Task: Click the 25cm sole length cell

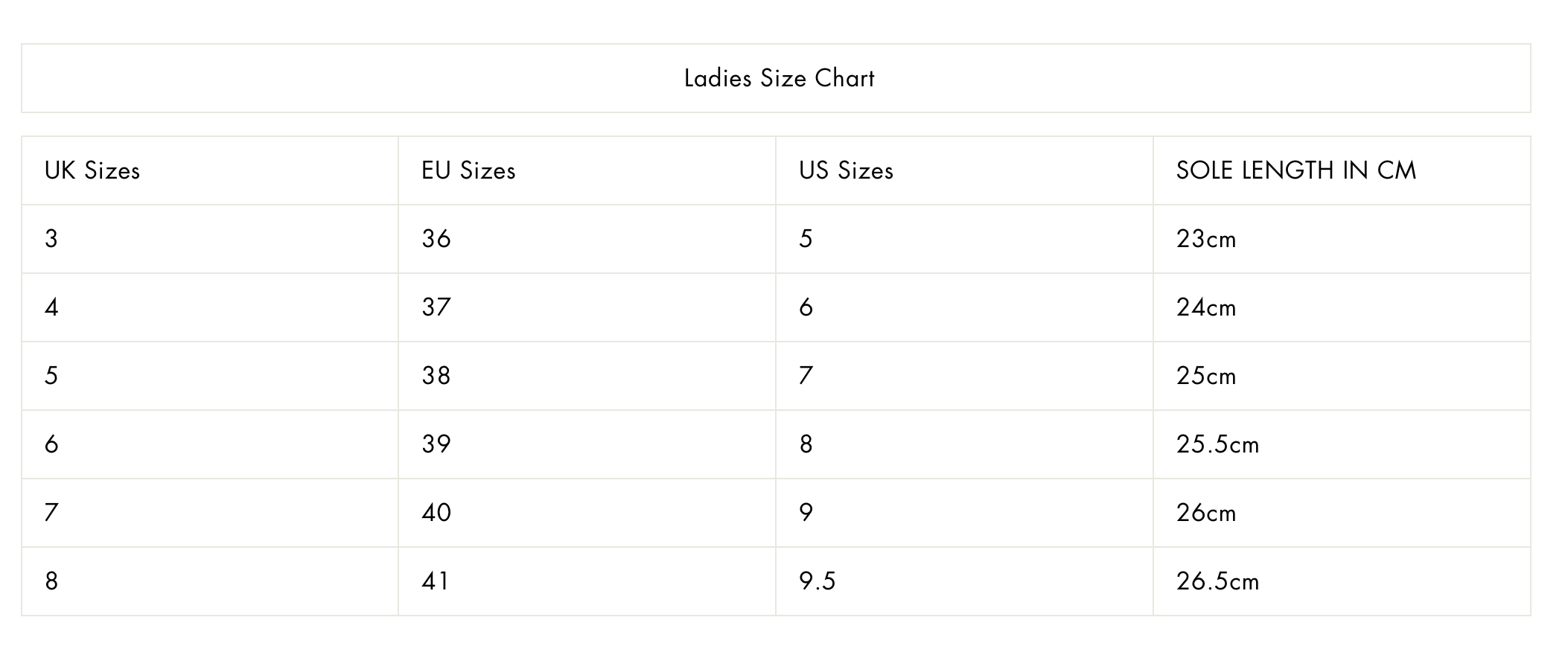Action: click(1206, 376)
